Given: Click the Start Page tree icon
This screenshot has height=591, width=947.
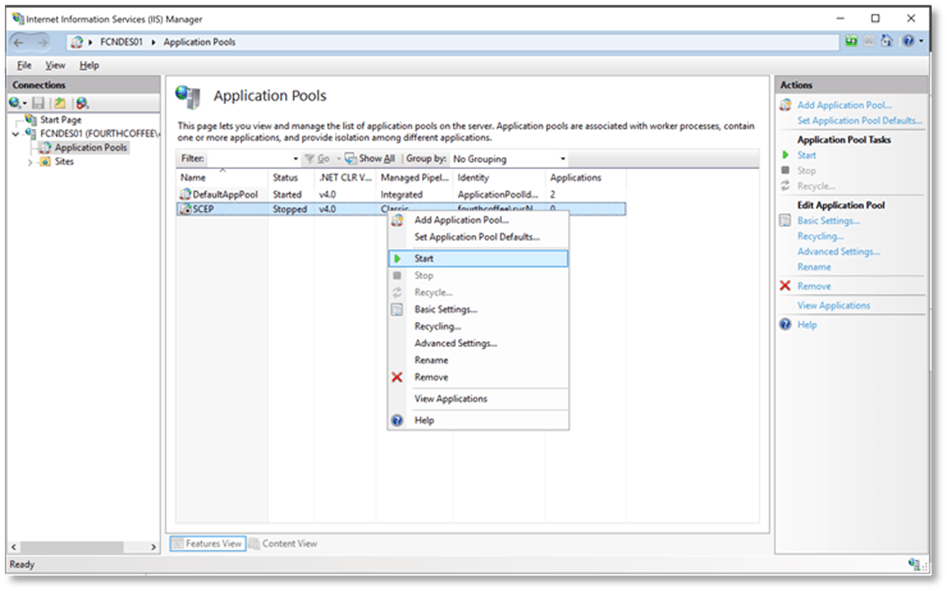Looking at the screenshot, I should coord(31,120).
